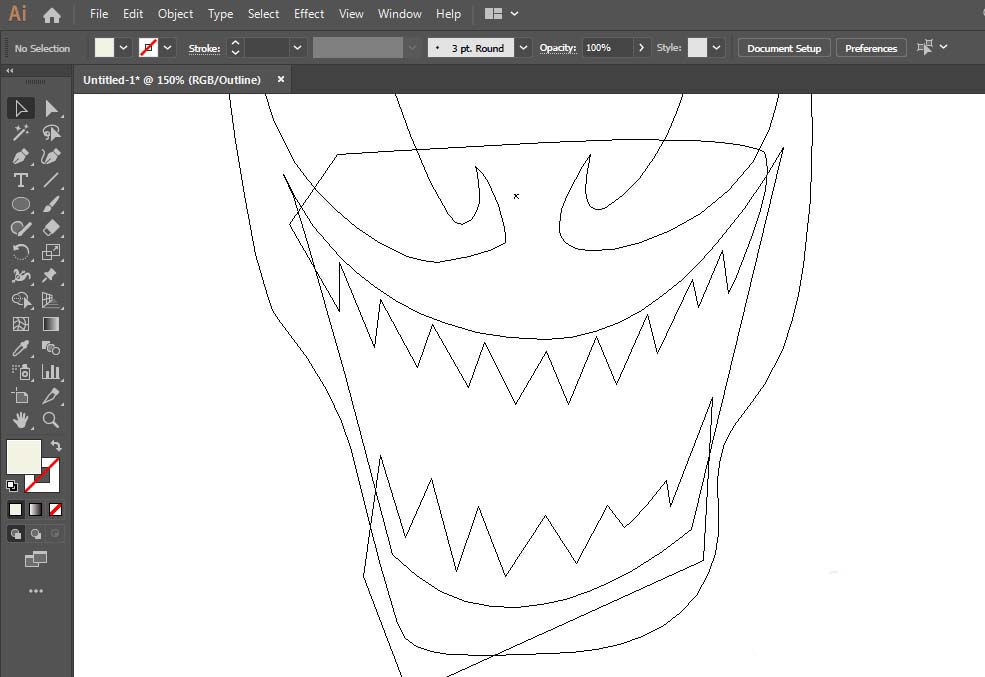985x677 pixels.
Task: Open the Object menu
Action: [x=176, y=14]
